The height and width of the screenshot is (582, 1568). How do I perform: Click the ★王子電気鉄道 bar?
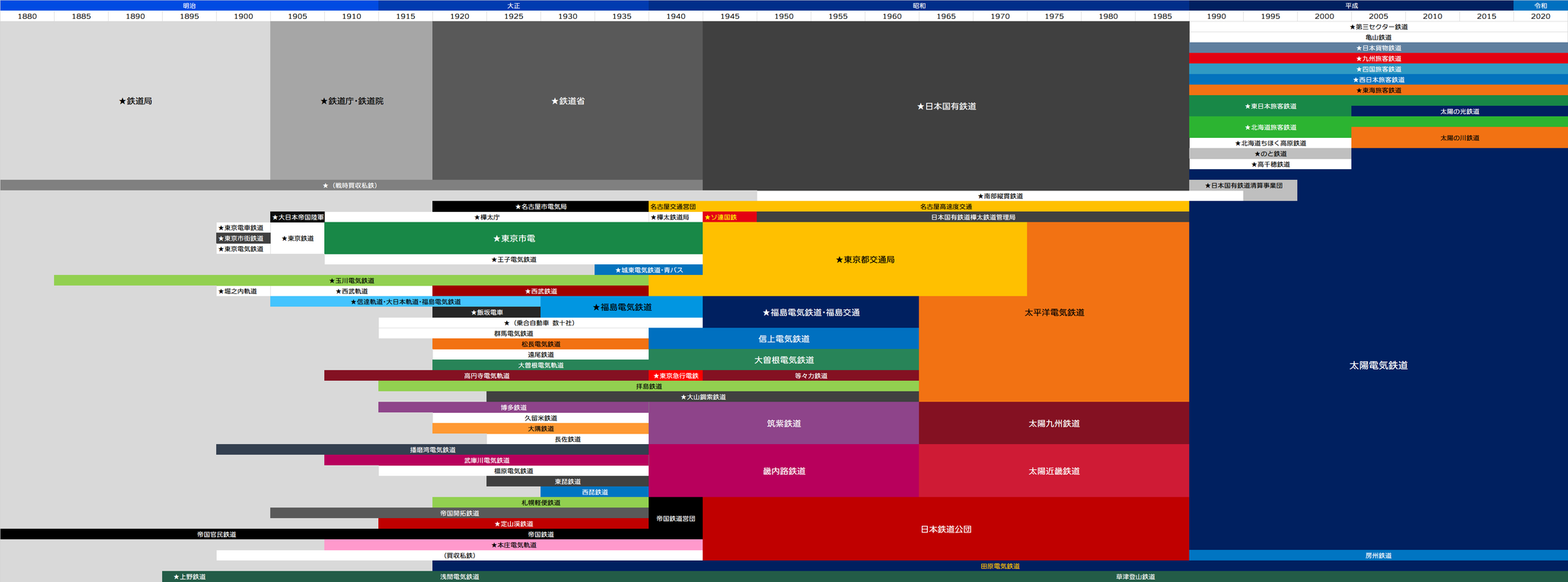(x=513, y=260)
